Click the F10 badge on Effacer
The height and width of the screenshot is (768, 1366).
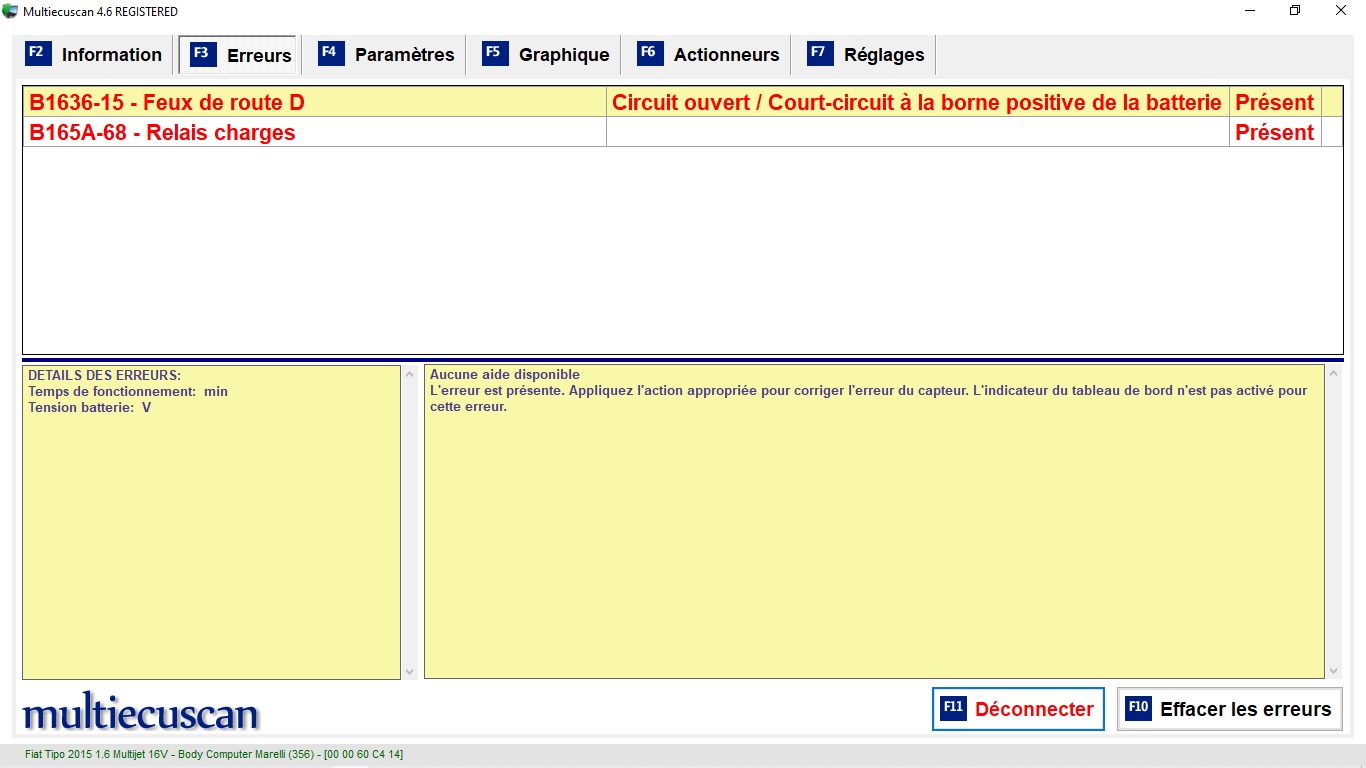(1138, 708)
